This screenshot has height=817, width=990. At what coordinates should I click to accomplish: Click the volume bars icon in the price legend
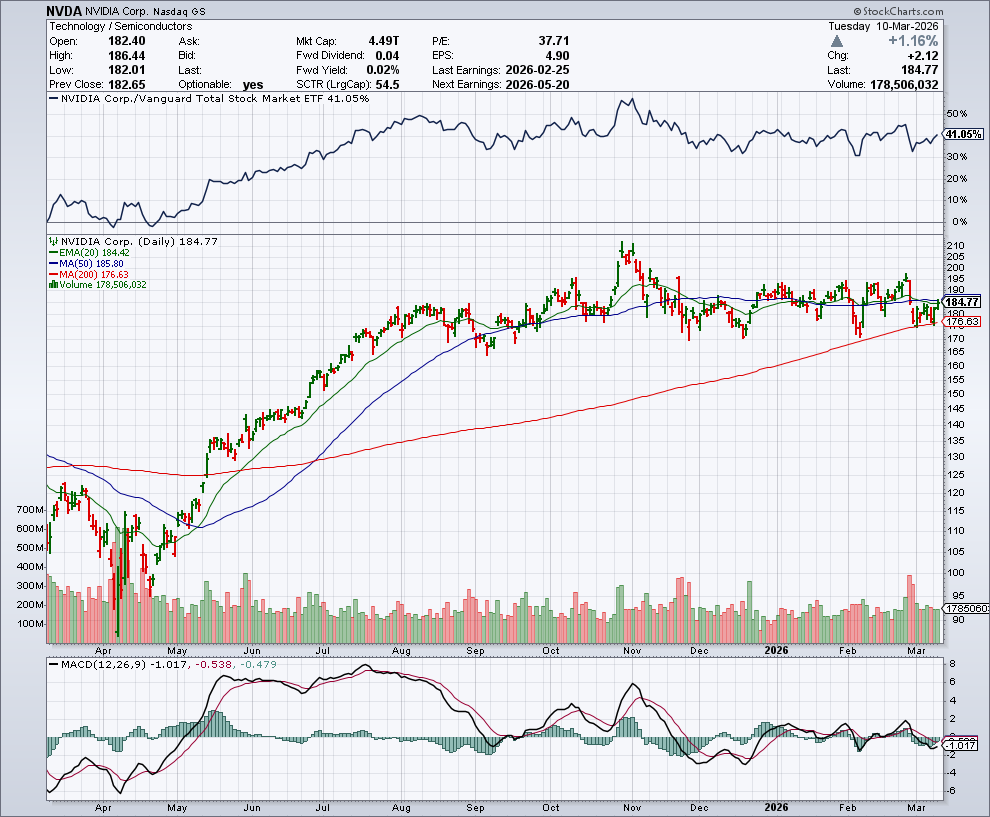[54, 285]
